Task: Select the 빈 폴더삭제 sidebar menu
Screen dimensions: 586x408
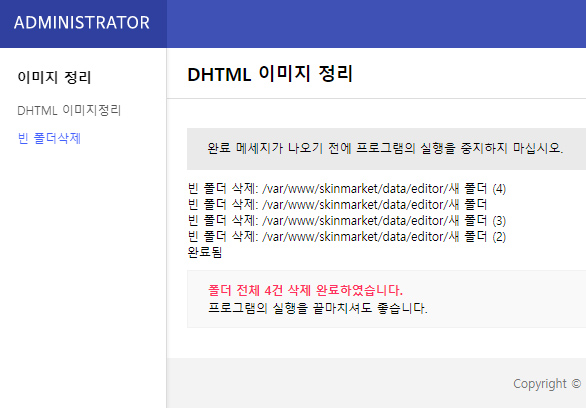Action: [49, 138]
